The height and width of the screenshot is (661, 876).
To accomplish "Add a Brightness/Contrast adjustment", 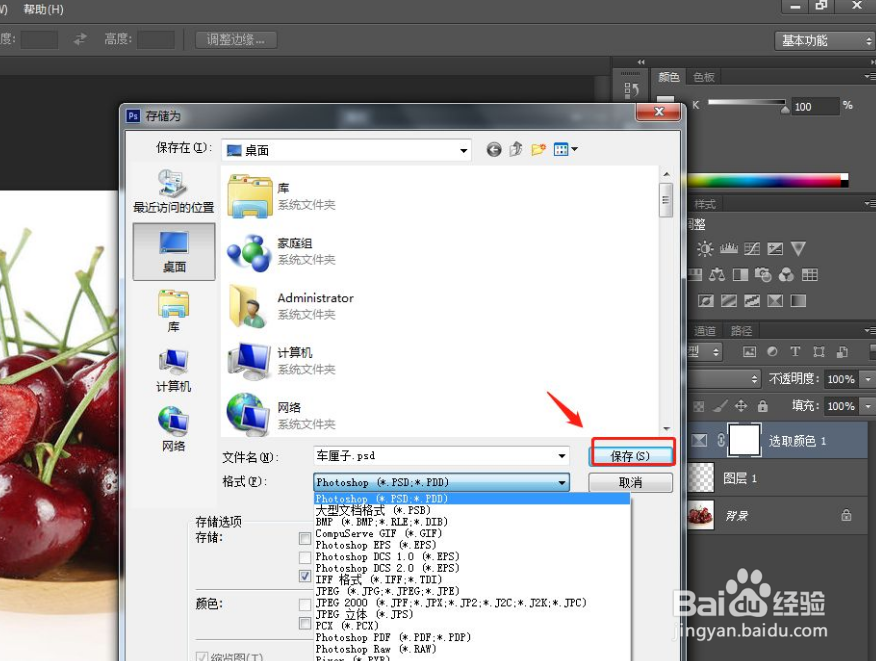I will (705, 249).
